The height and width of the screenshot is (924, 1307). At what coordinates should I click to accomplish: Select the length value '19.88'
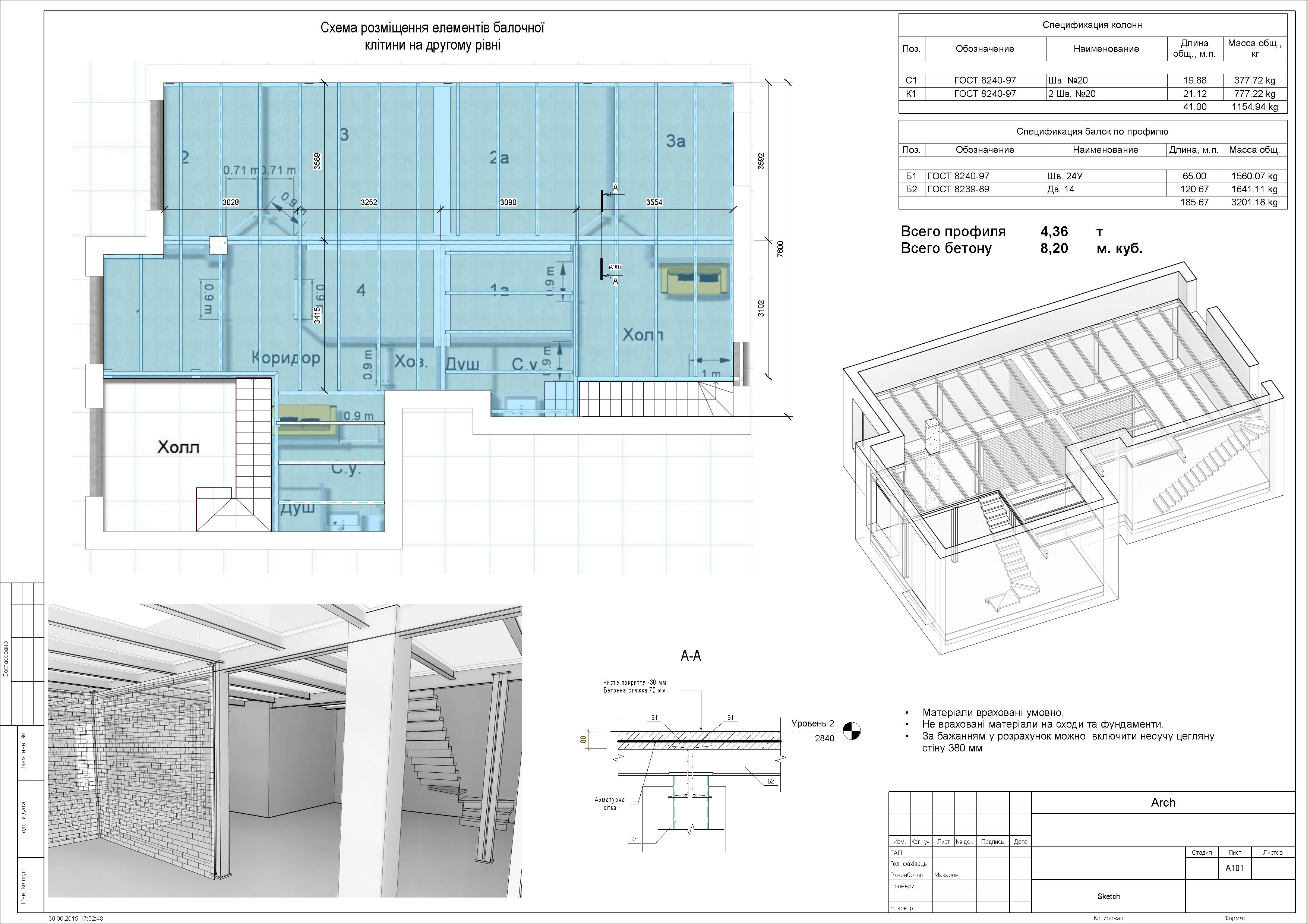pyautogui.click(x=1194, y=80)
